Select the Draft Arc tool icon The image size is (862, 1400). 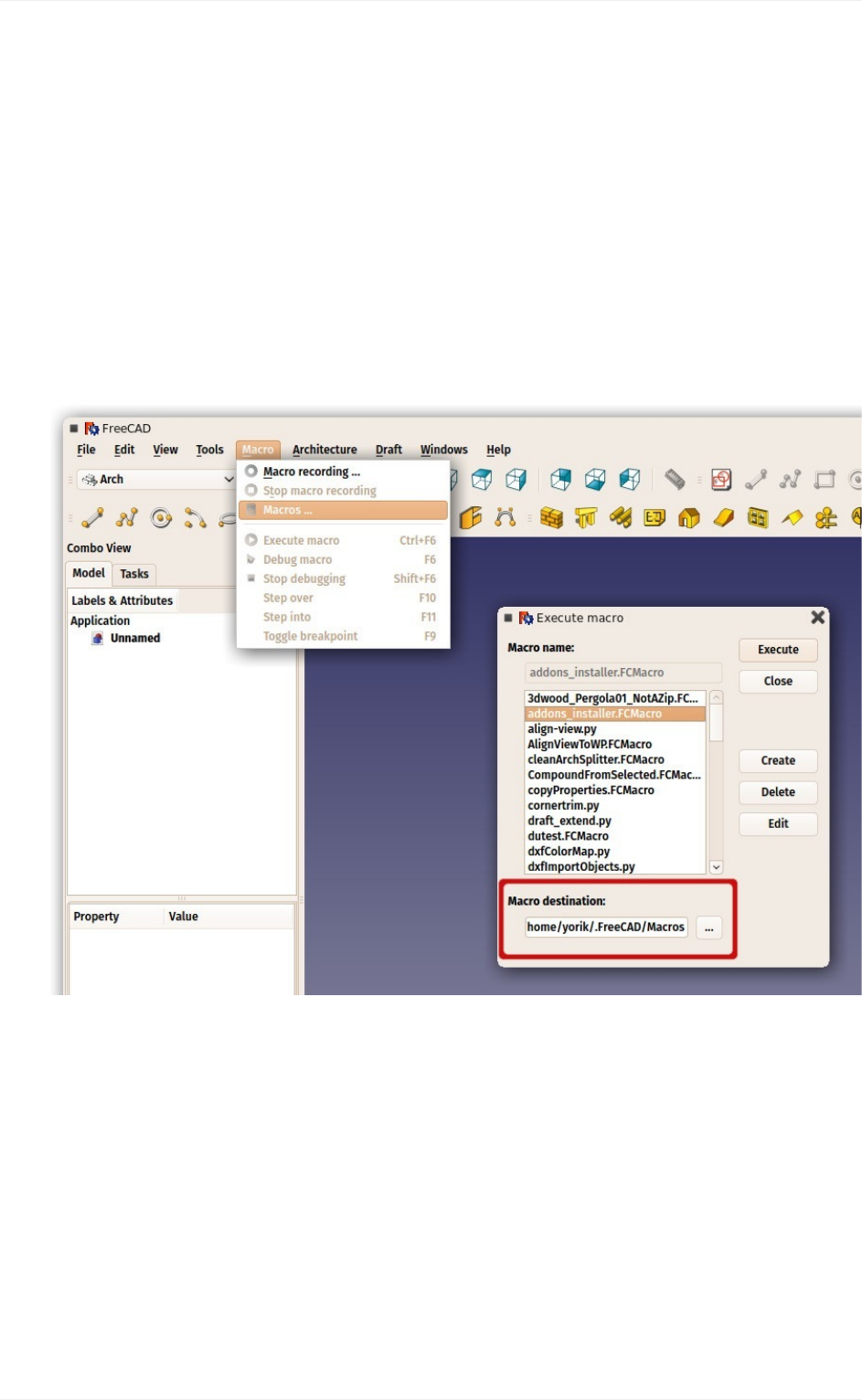pos(196,518)
